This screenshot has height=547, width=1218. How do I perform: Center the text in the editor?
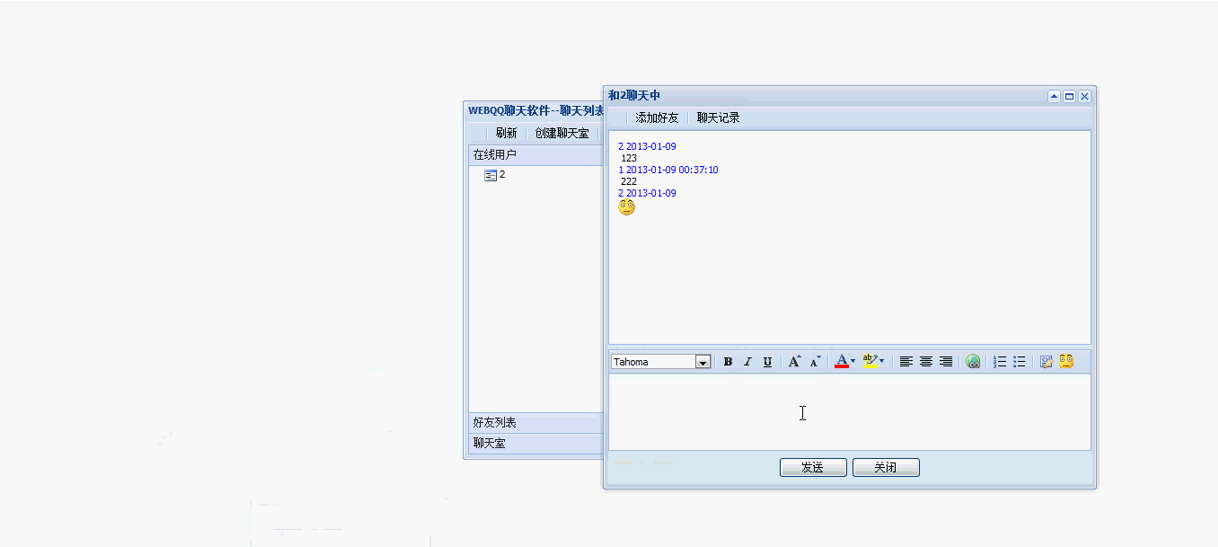click(x=926, y=362)
